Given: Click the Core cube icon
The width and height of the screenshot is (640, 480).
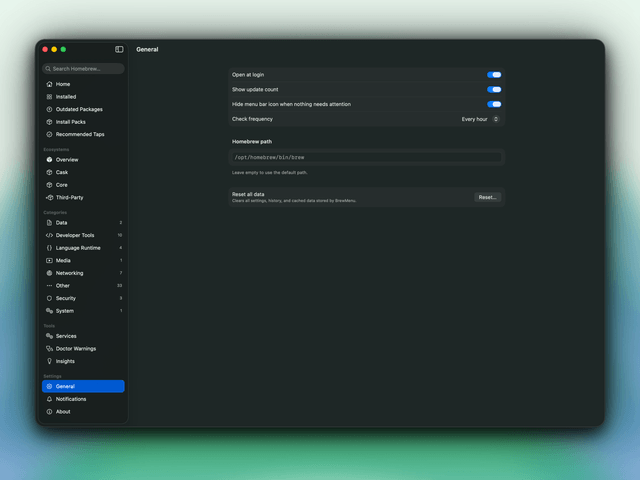Looking at the screenshot, I should click(x=49, y=185).
